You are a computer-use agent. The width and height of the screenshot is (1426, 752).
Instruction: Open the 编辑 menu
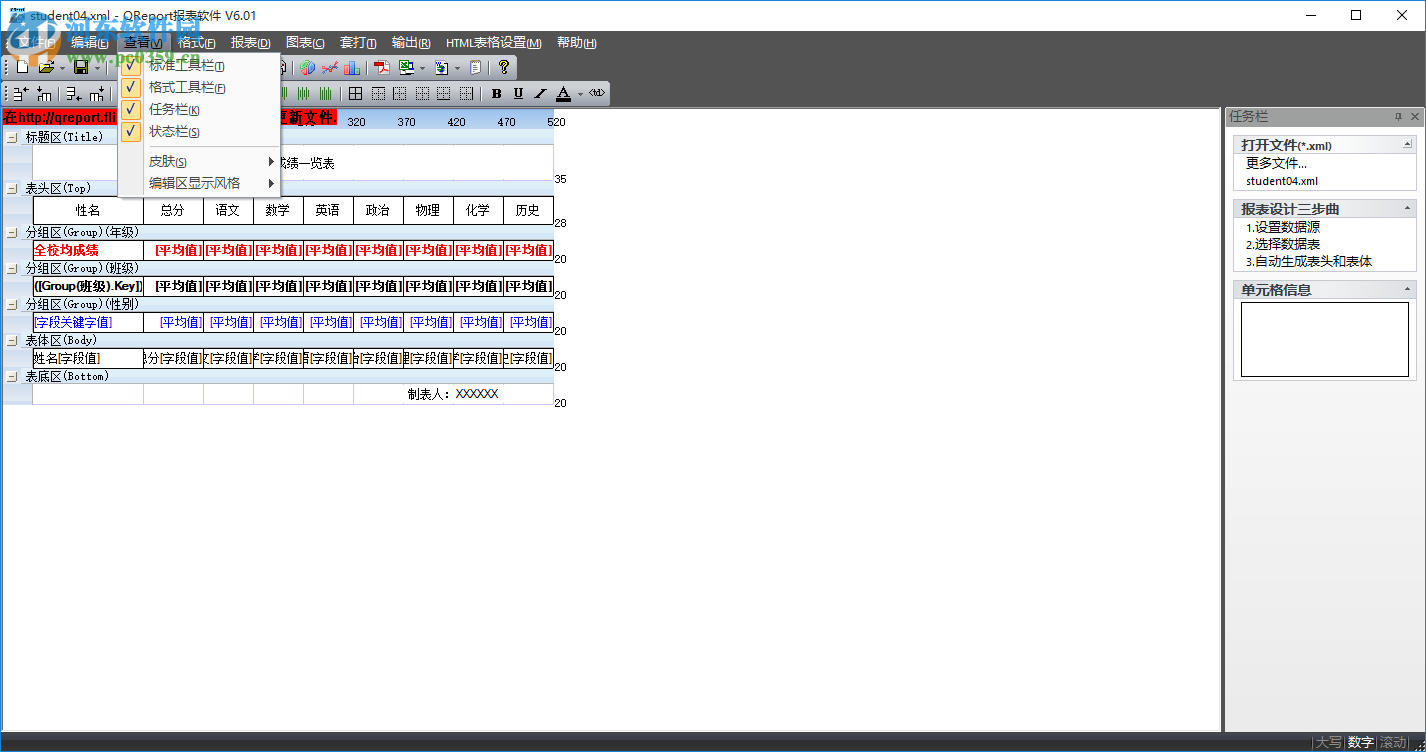(89, 43)
